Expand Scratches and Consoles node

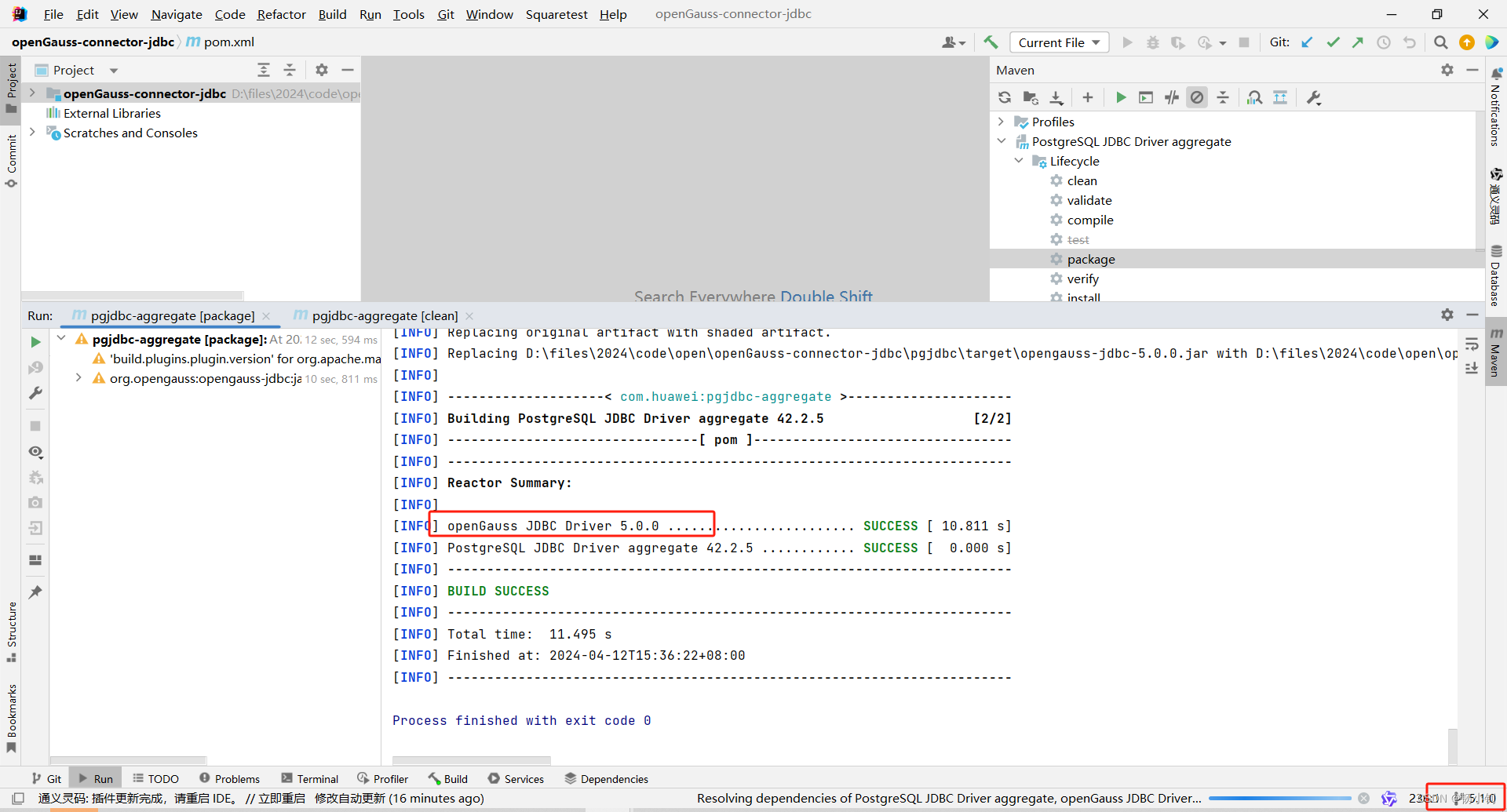pyautogui.click(x=32, y=133)
